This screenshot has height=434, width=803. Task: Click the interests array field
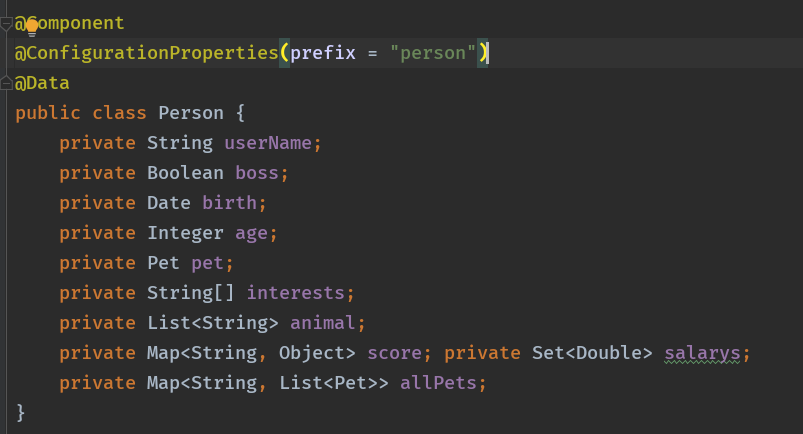point(295,292)
